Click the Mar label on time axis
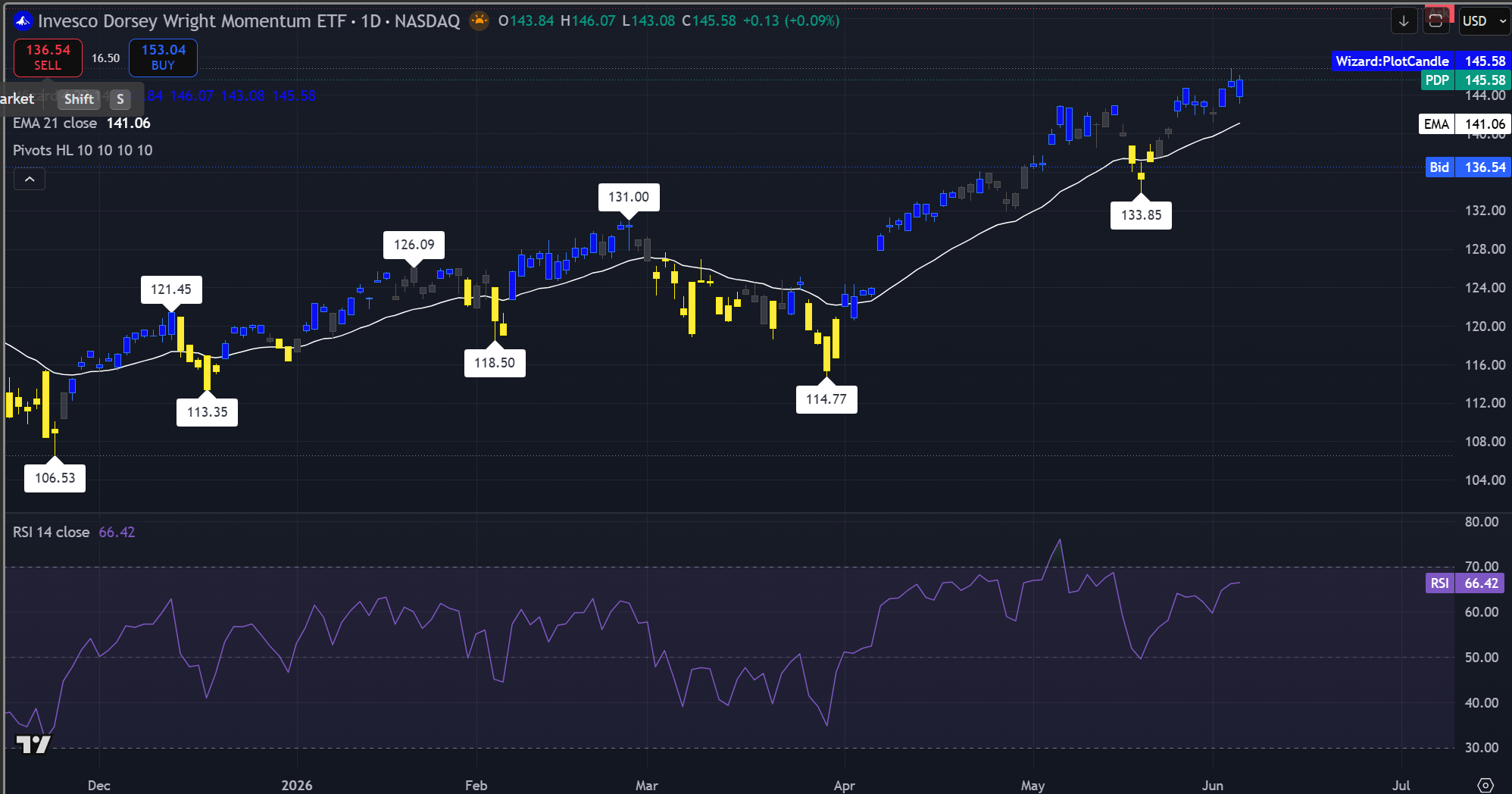The height and width of the screenshot is (794, 1512). (647, 785)
